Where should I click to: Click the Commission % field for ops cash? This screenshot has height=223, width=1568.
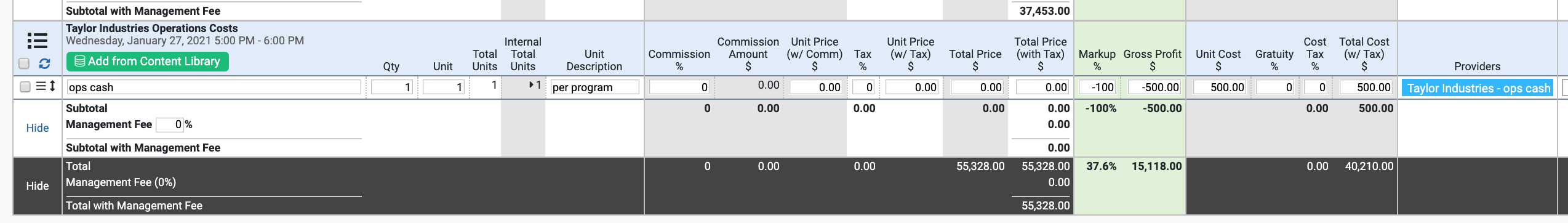(679, 87)
